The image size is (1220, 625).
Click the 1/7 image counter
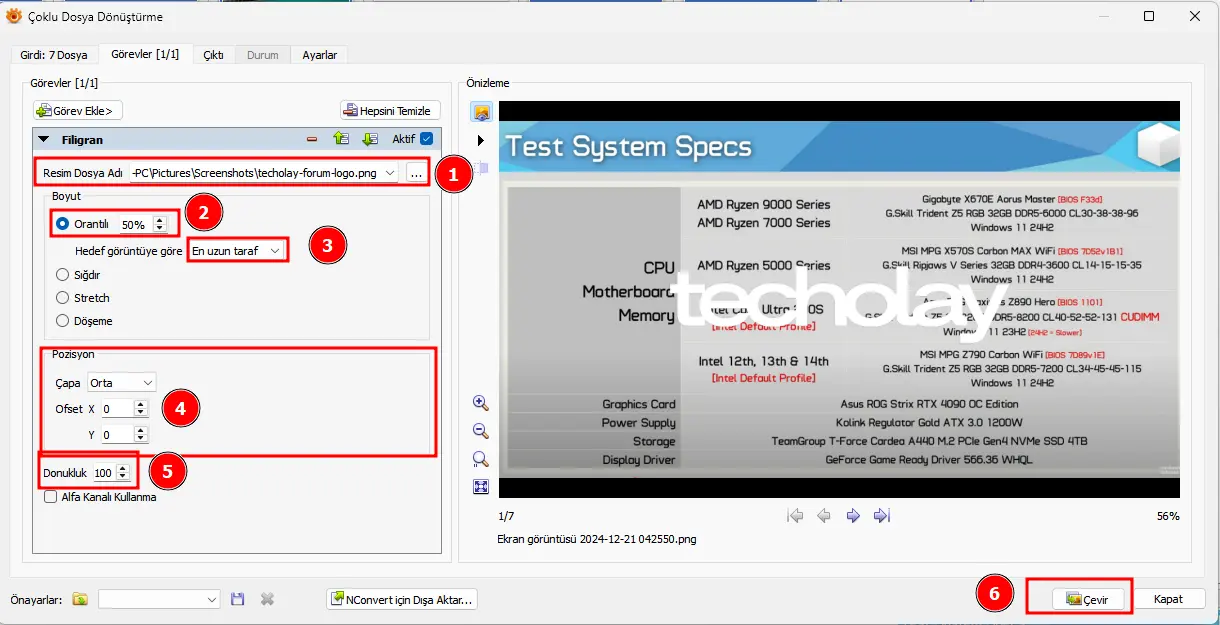[x=506, y=516]
